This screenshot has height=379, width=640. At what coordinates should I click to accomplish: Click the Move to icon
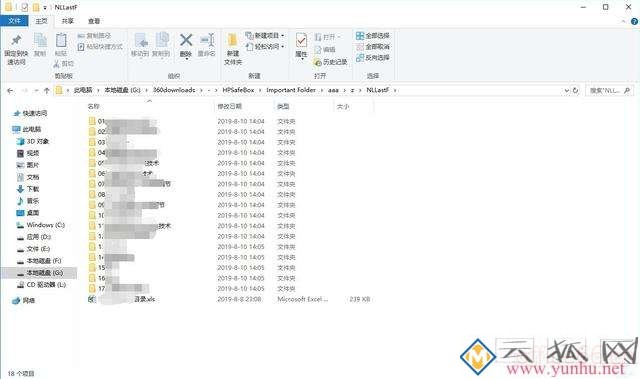[140, 40]
